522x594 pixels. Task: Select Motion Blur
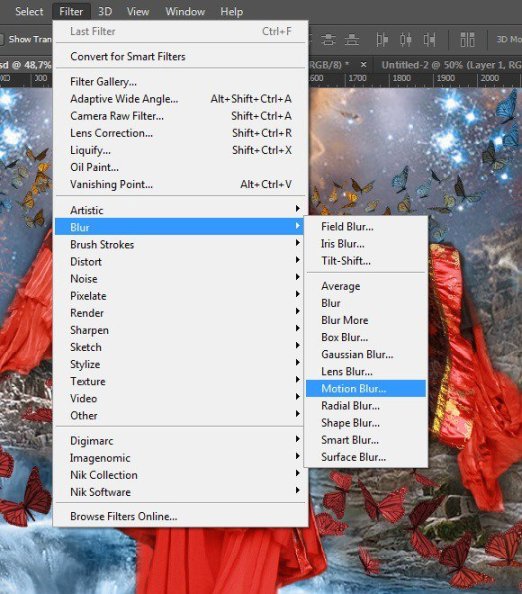pos(366,388)
